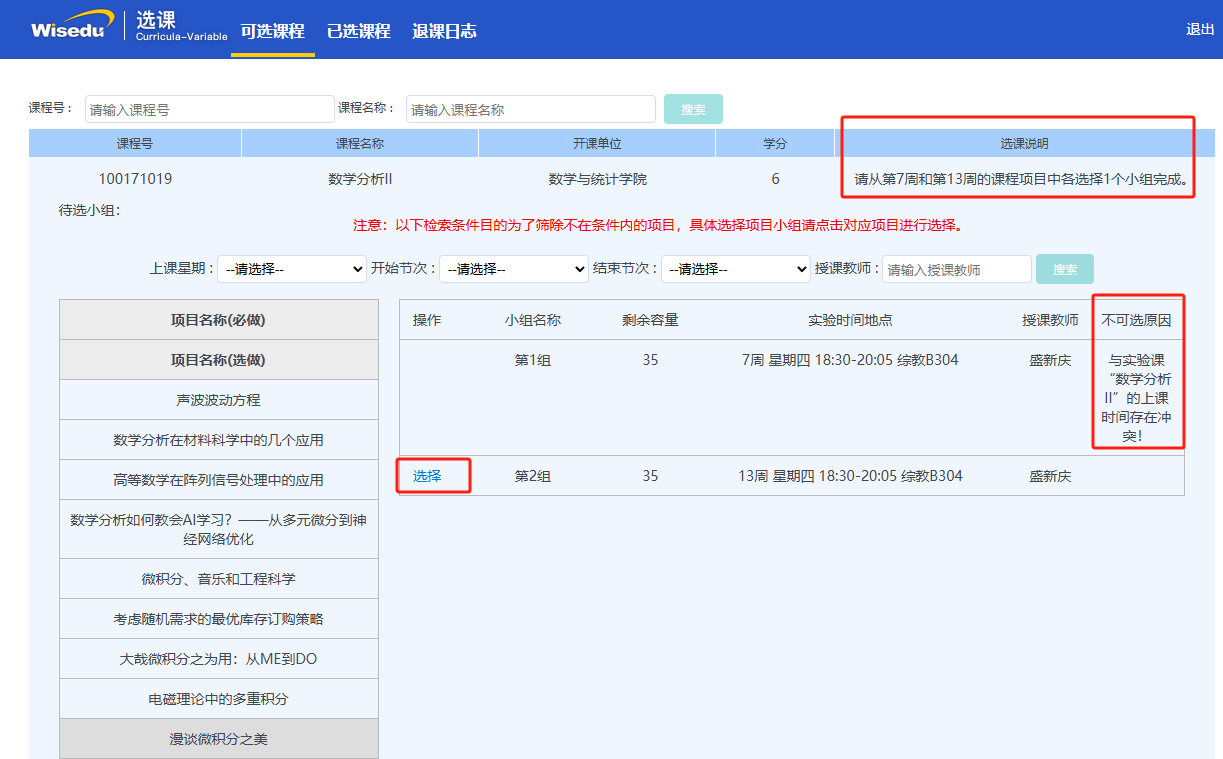Select project 高等数学在阵列信号处理中的应用

click(218, 480)
